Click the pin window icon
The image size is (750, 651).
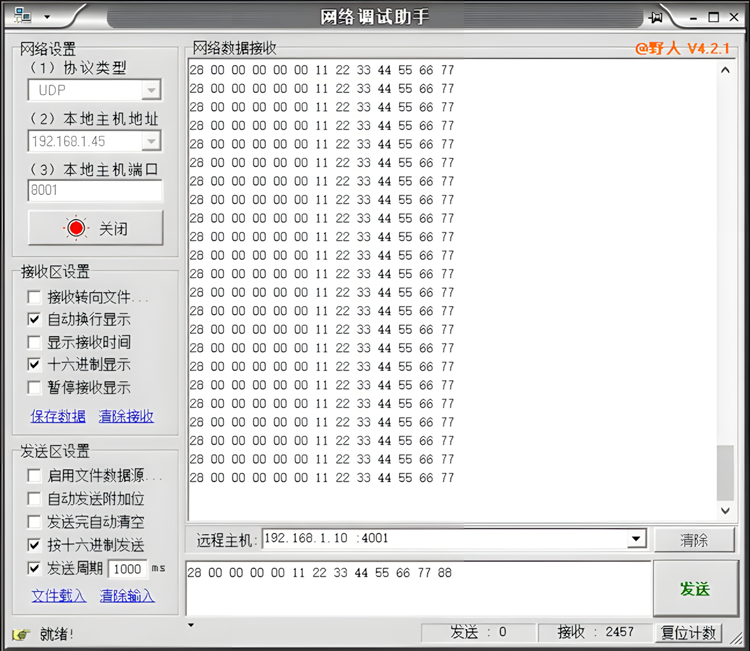[x=656, y=17]
